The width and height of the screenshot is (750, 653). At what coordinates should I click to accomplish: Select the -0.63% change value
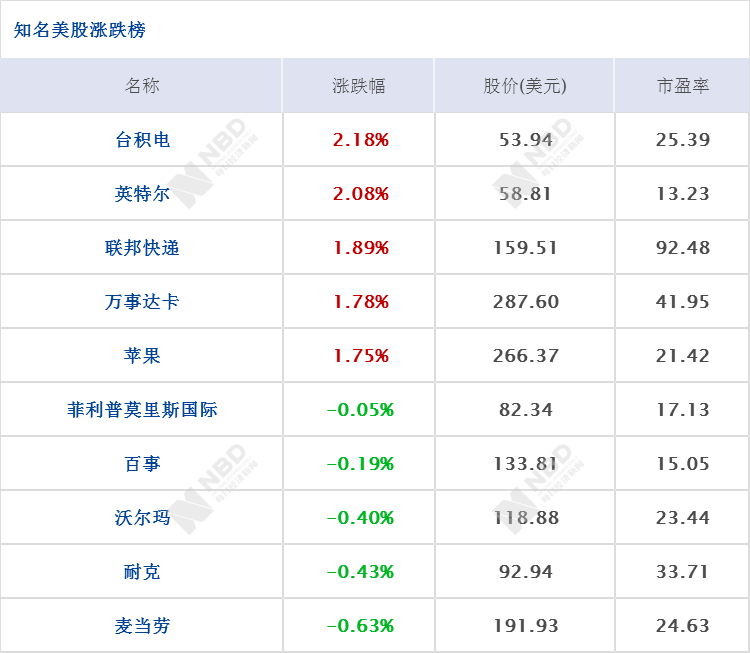(360, 626)
